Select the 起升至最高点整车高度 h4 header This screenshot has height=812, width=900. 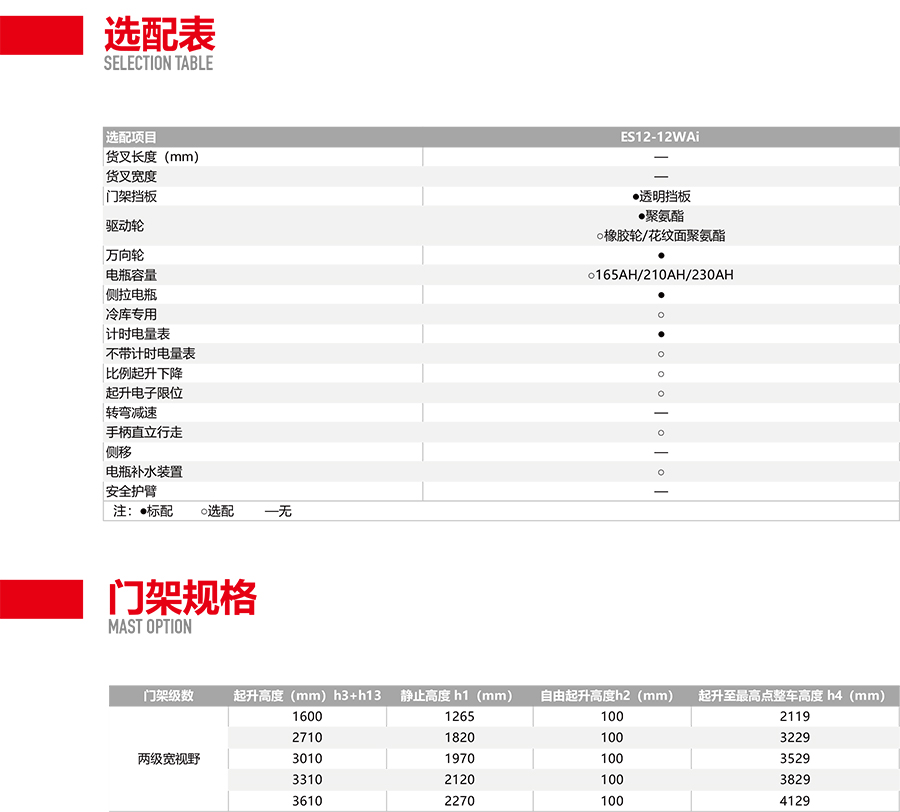792,696
